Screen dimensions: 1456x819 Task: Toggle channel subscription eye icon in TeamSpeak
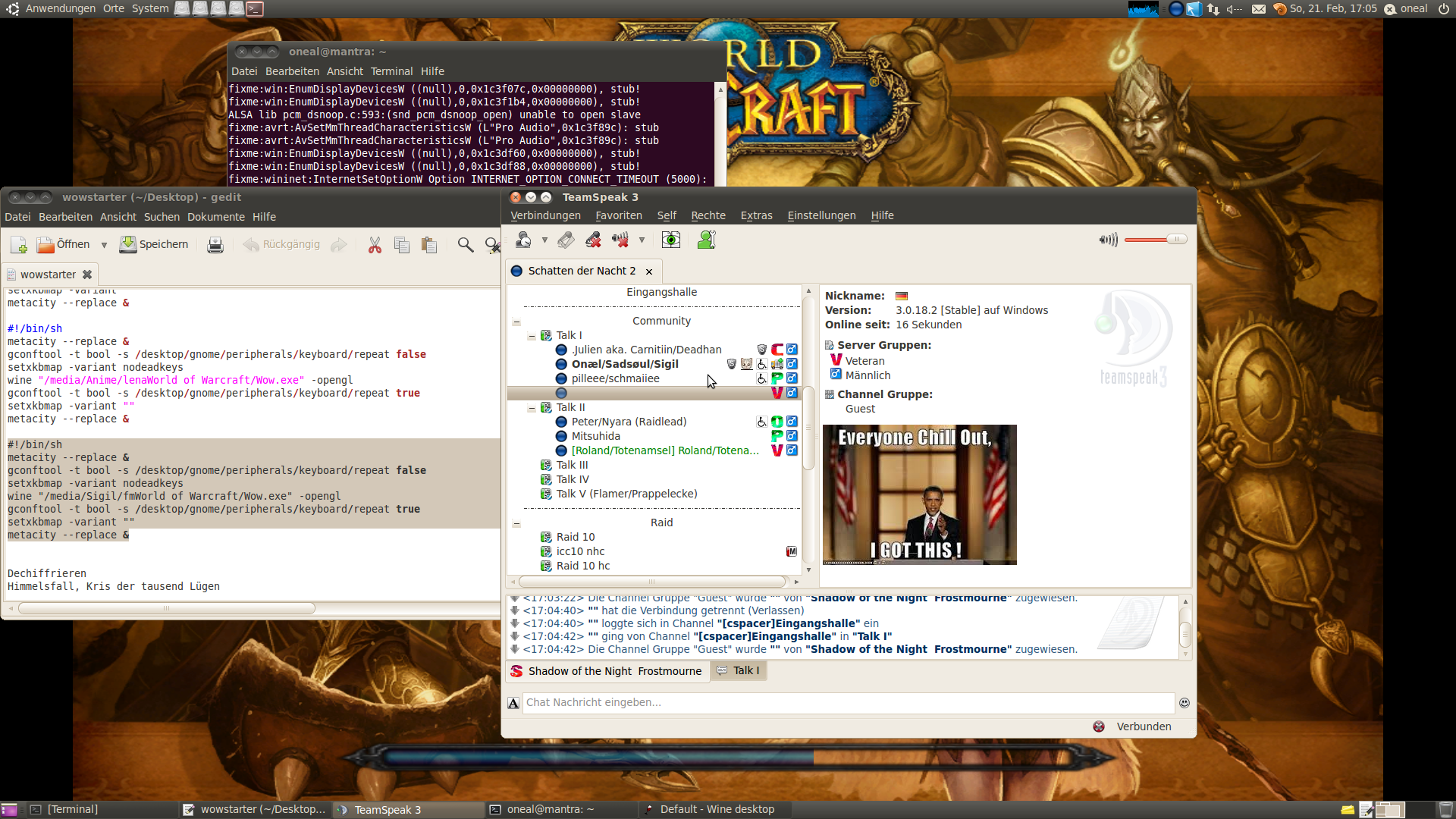click(x=671, y=240)
